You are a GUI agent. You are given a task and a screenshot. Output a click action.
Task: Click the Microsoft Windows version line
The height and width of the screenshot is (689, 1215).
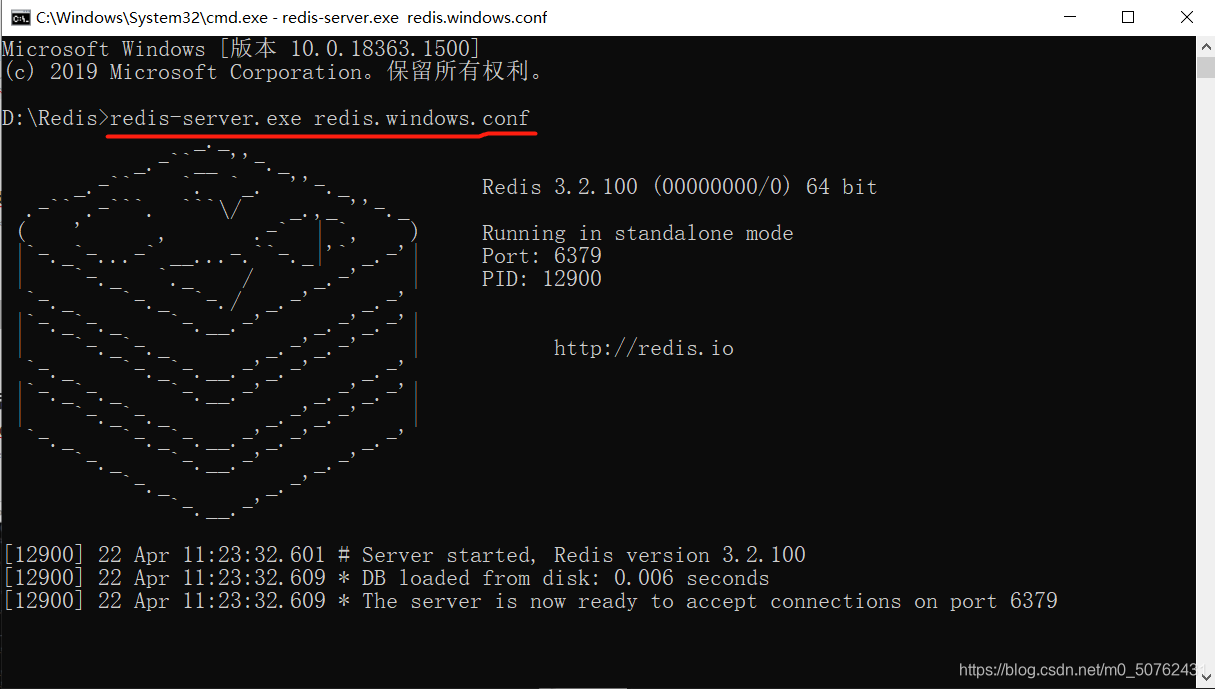tap(241, 48)
